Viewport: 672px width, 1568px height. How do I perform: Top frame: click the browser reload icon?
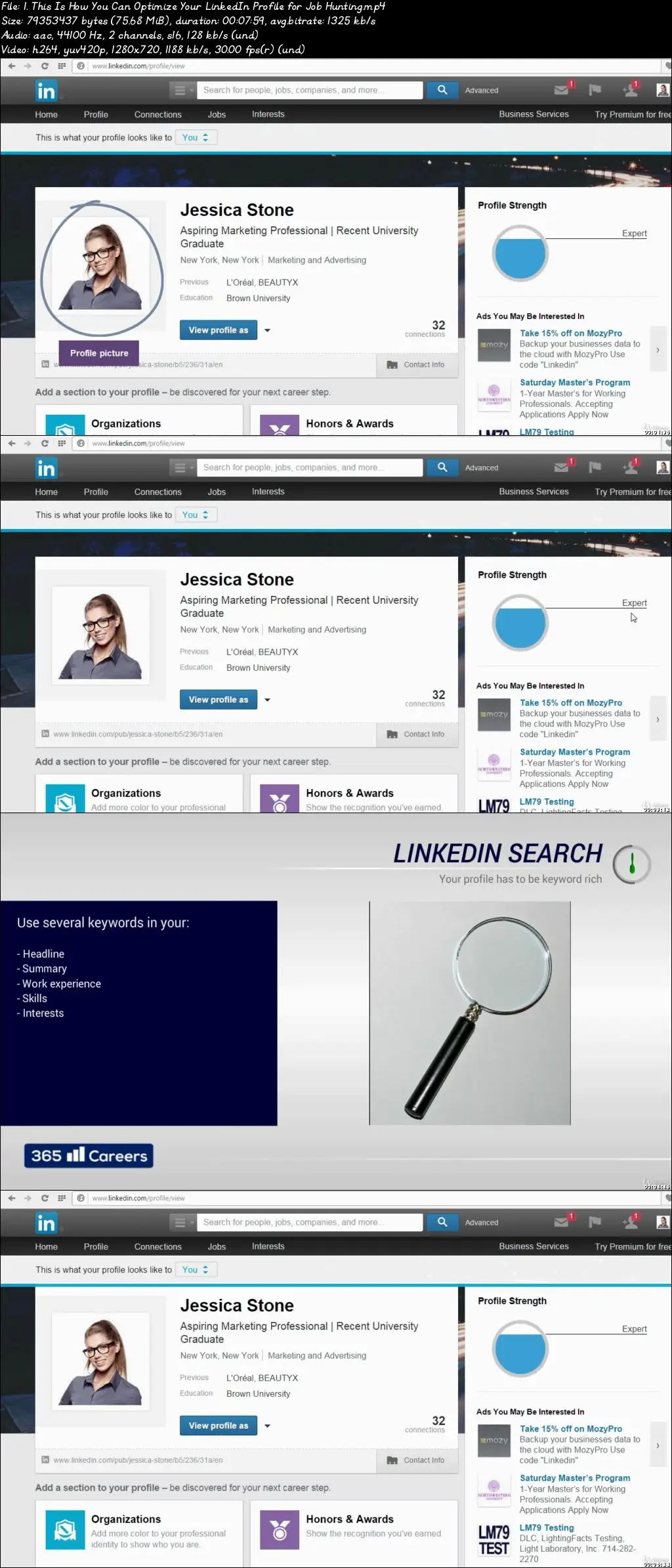45,66
